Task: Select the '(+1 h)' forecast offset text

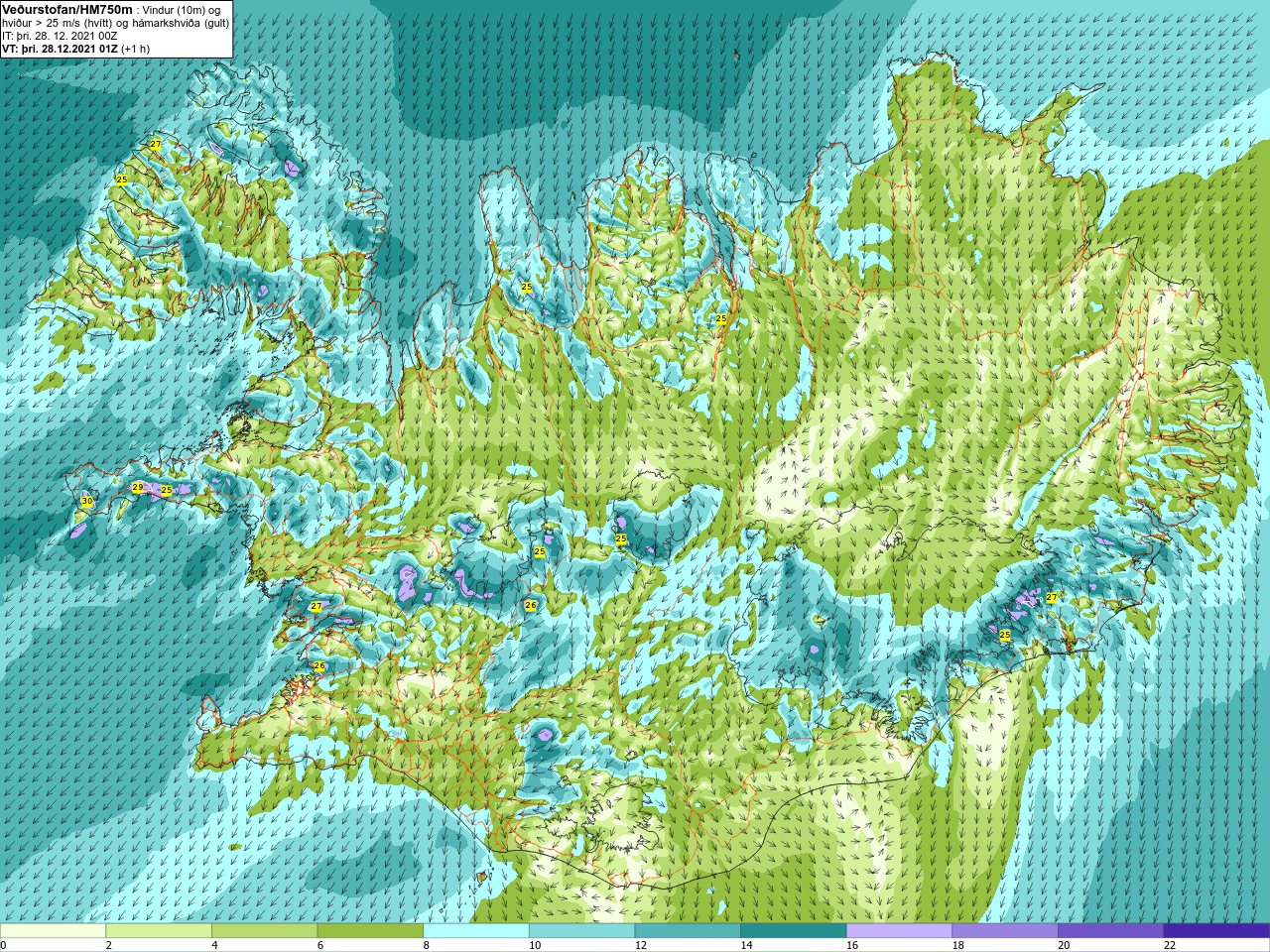Action: click(x=135, y=49)
